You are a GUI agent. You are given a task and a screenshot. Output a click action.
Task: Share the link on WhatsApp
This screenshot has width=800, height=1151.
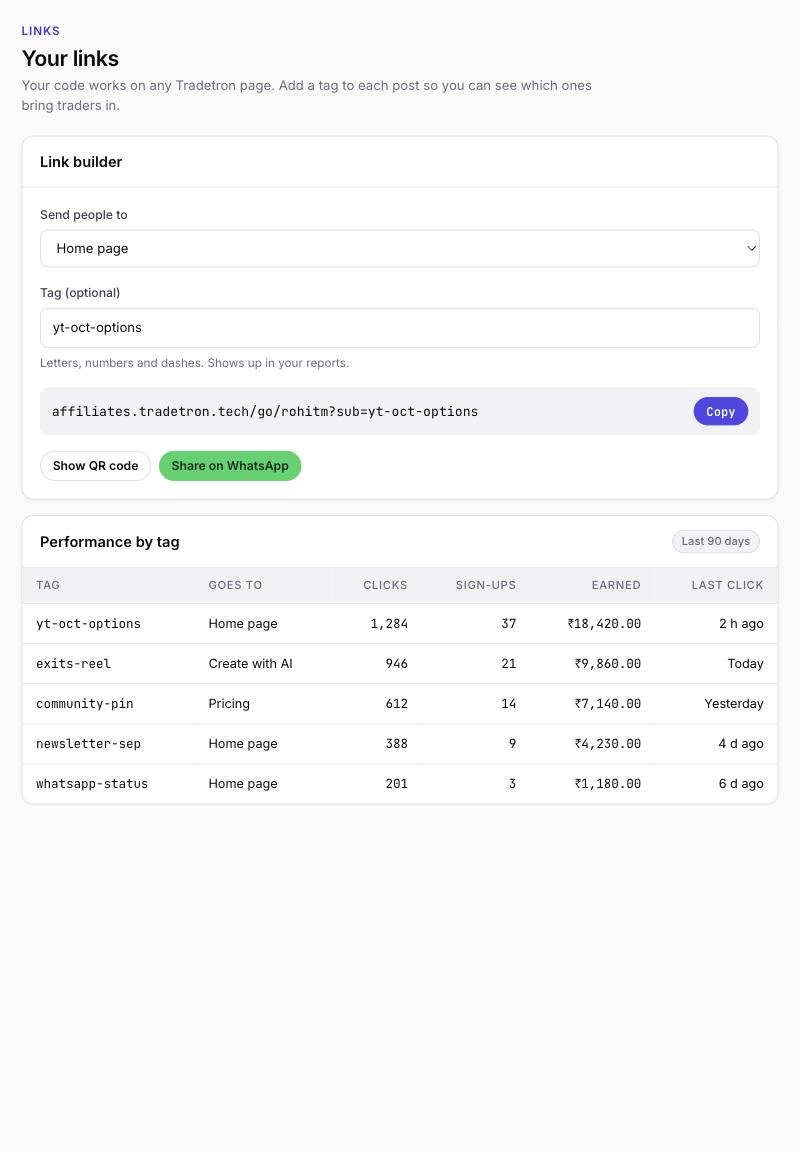(x=230, y=465)
